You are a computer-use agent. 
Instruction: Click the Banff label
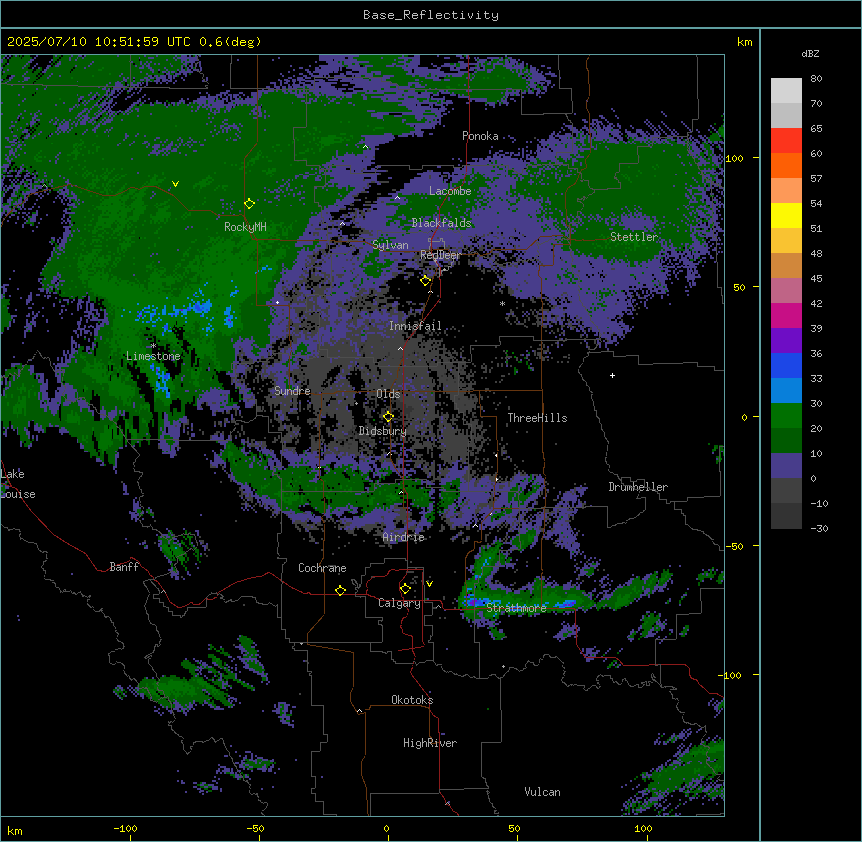(x=124, y=567)
